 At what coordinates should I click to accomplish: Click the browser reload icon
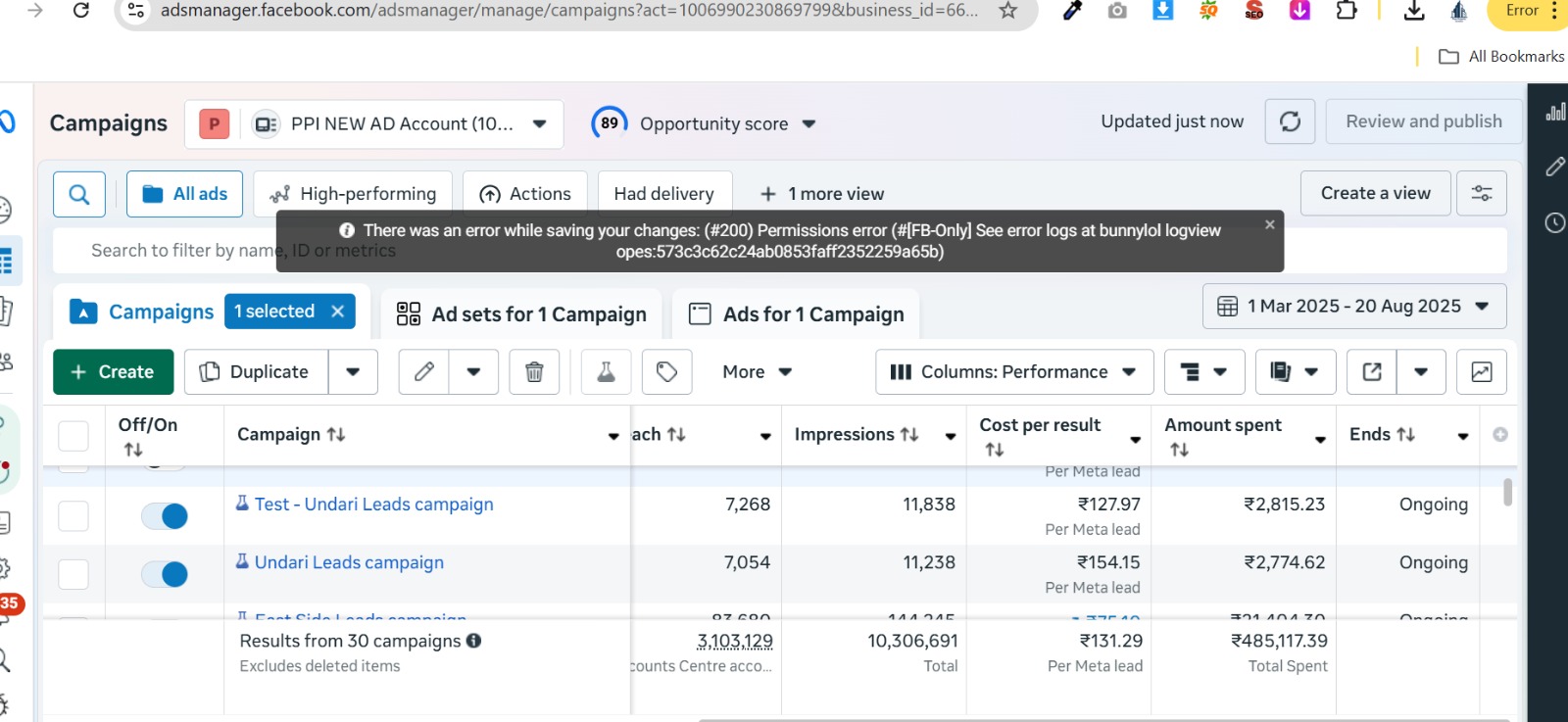[81, 11]
